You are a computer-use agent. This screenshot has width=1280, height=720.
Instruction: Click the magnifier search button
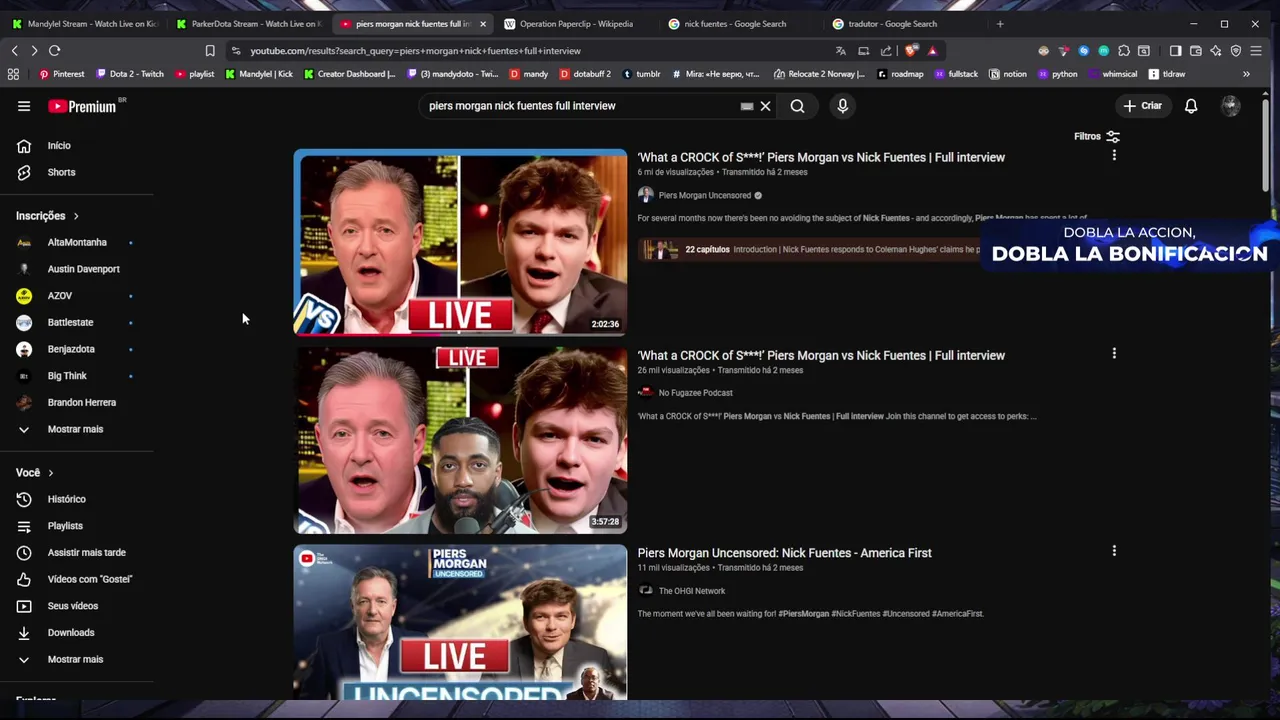tap(797, 106)
